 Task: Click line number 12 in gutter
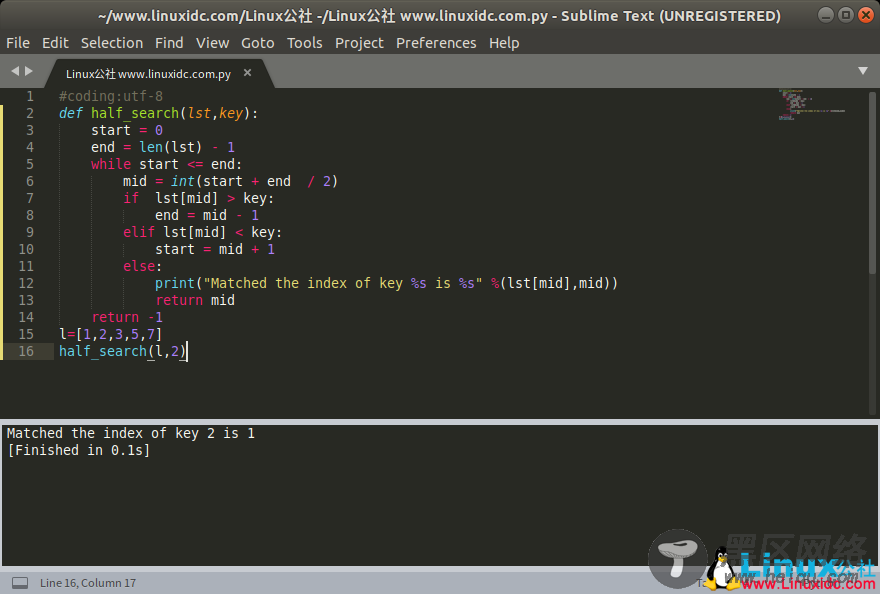(x=26, y=284)
